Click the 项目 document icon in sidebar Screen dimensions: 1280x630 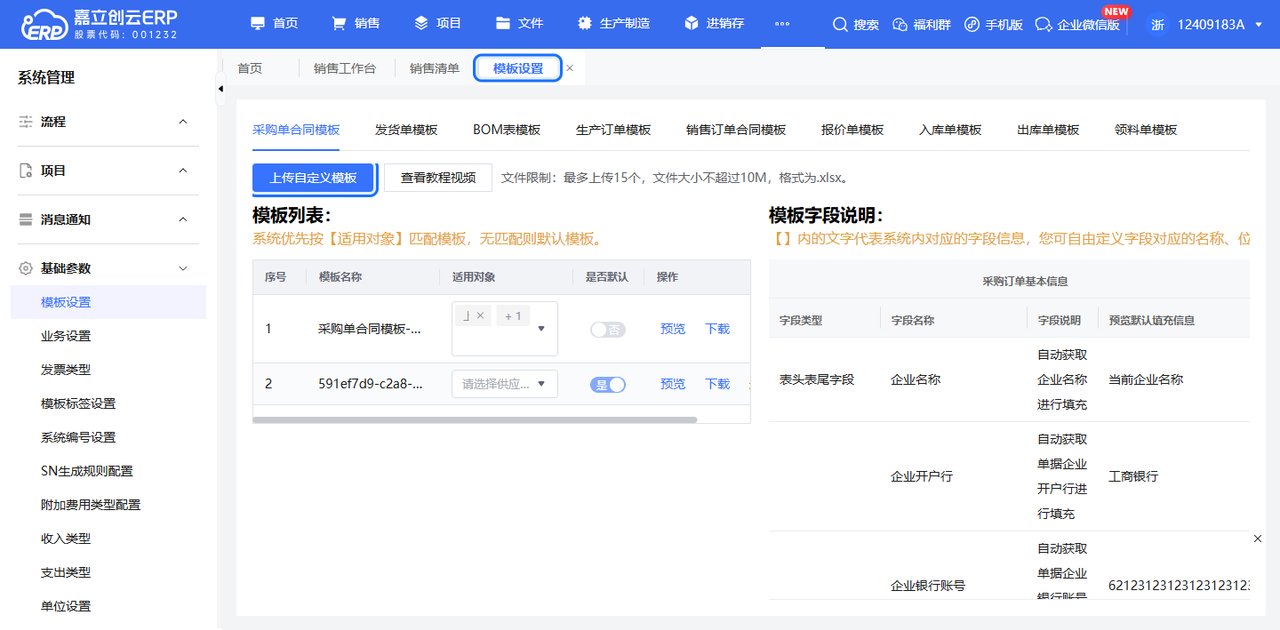click(x=26, y=171)
